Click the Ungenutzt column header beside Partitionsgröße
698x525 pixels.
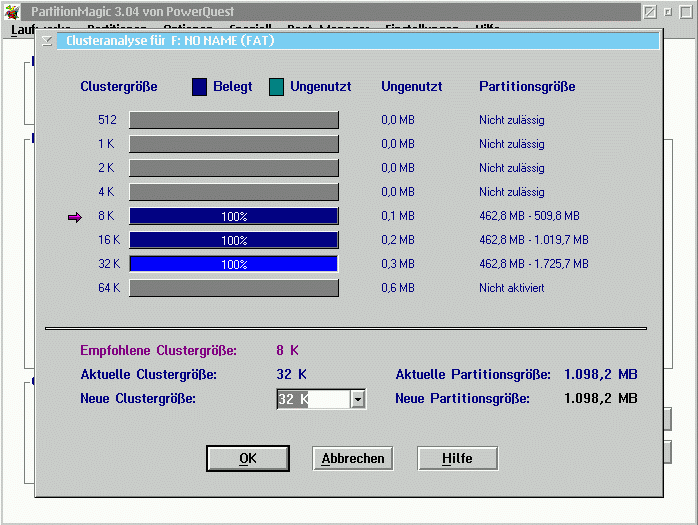412,86
